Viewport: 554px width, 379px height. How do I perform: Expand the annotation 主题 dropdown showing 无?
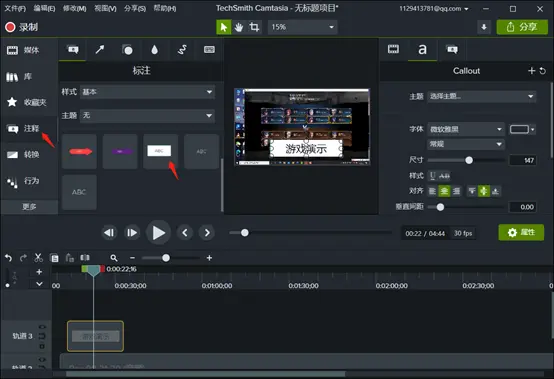coord(147,115)
